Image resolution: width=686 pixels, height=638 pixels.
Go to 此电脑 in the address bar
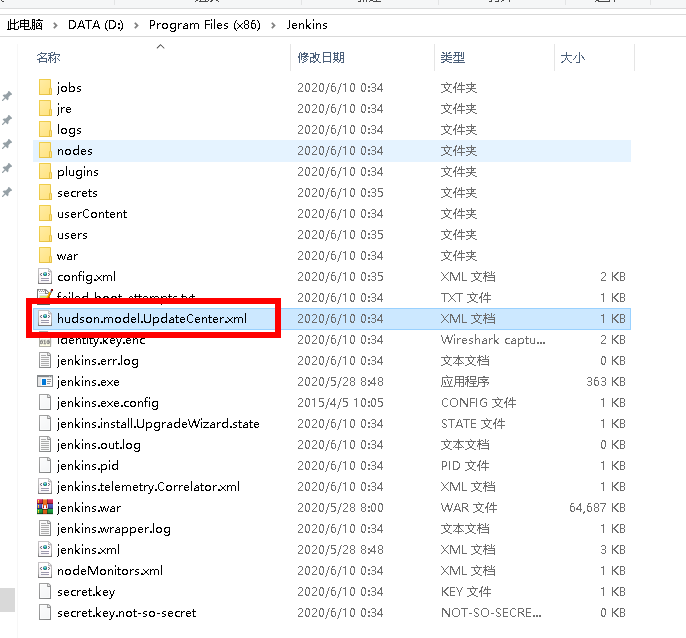coord(25,25)
